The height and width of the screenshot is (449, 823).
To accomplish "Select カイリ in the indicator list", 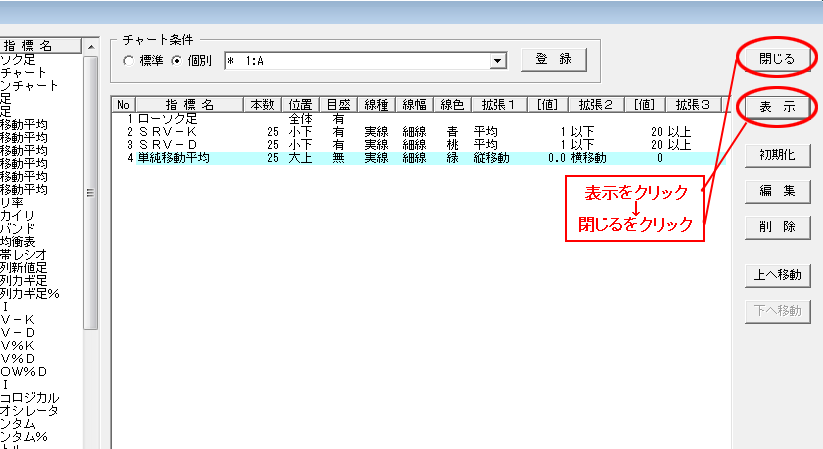I will tap(17, 216).
